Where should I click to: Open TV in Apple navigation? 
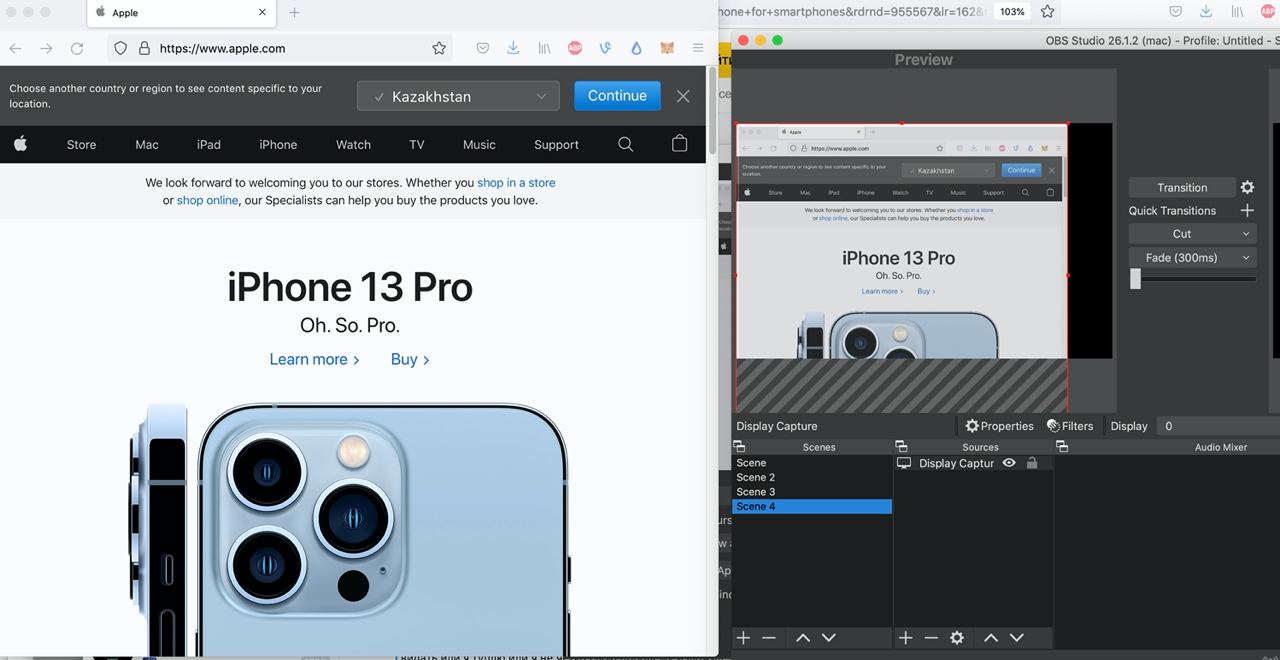point(417,144)
